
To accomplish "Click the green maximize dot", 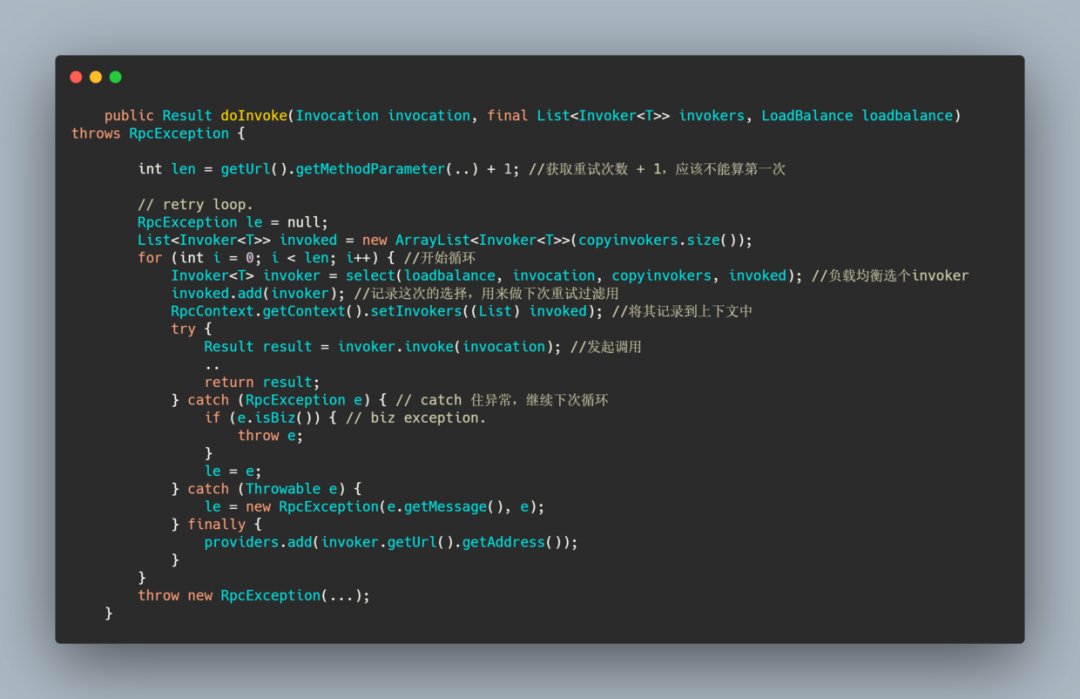I will (116, 77).
